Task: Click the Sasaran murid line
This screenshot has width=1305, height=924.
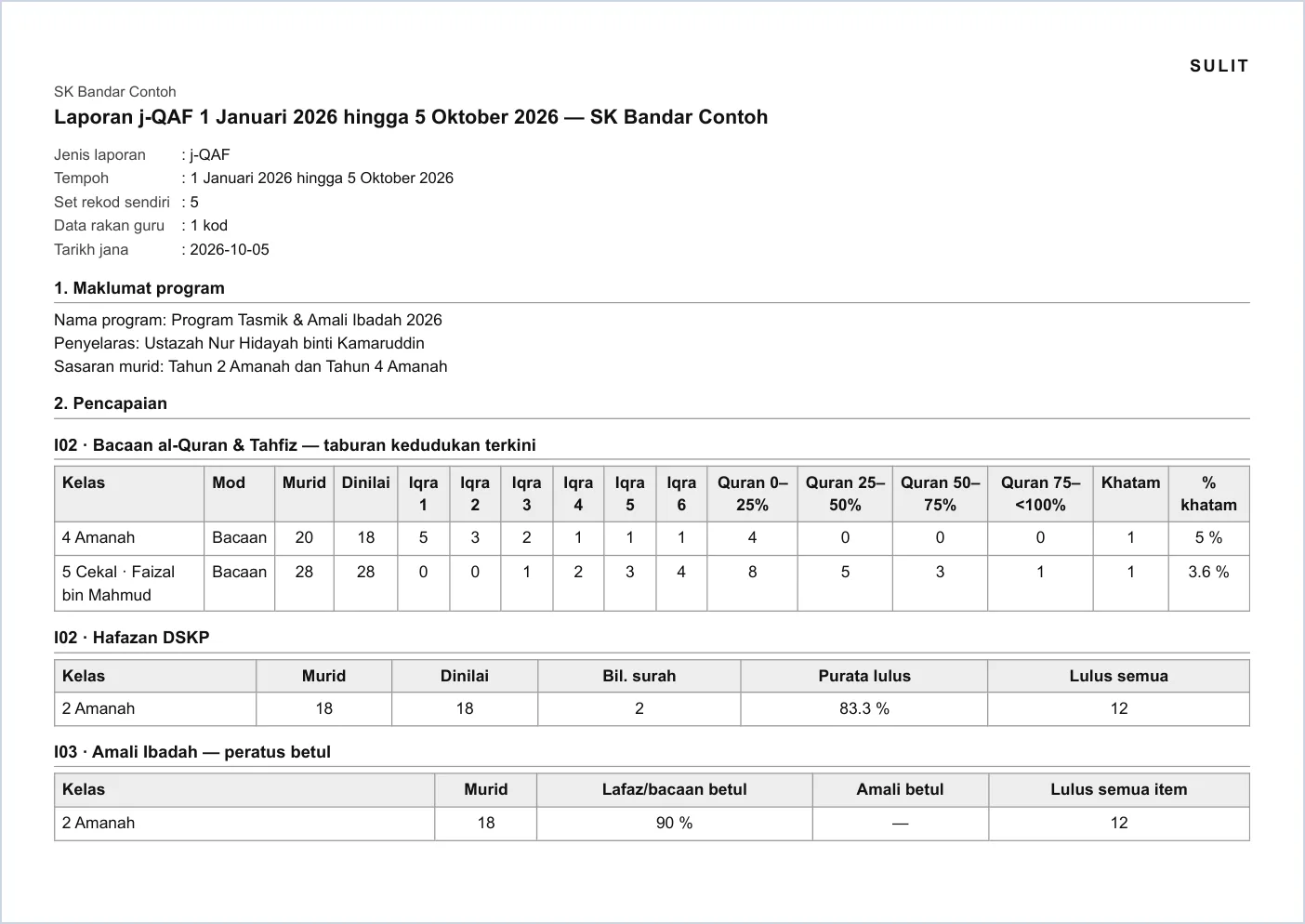Action: [251, 366]
